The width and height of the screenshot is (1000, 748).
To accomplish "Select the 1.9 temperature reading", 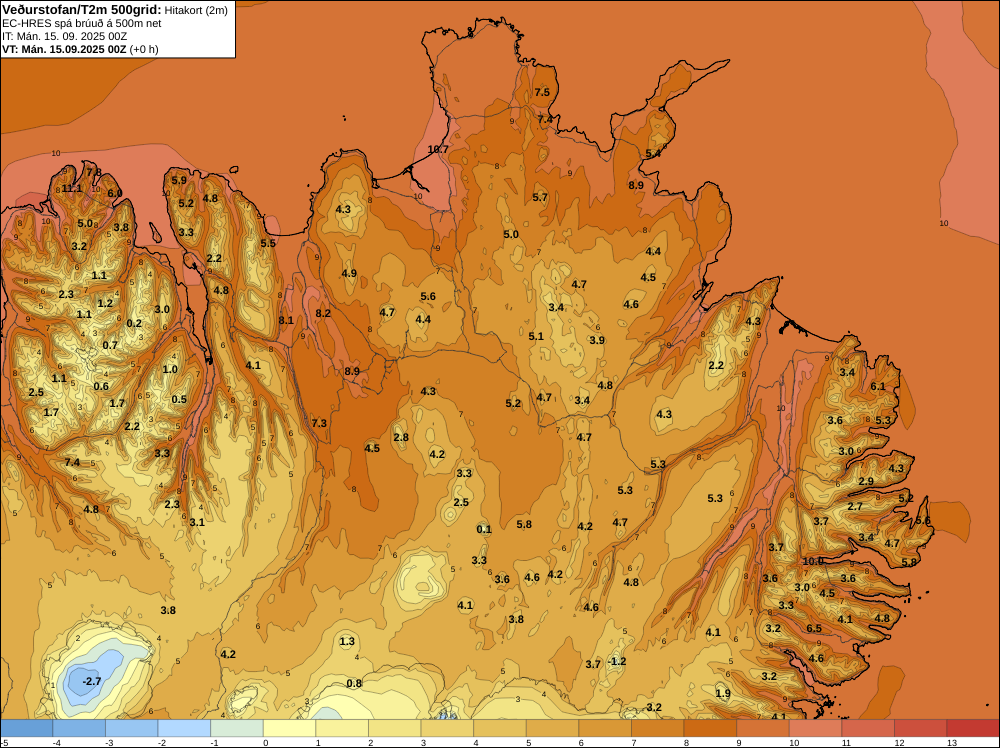I will click(723, 694).
